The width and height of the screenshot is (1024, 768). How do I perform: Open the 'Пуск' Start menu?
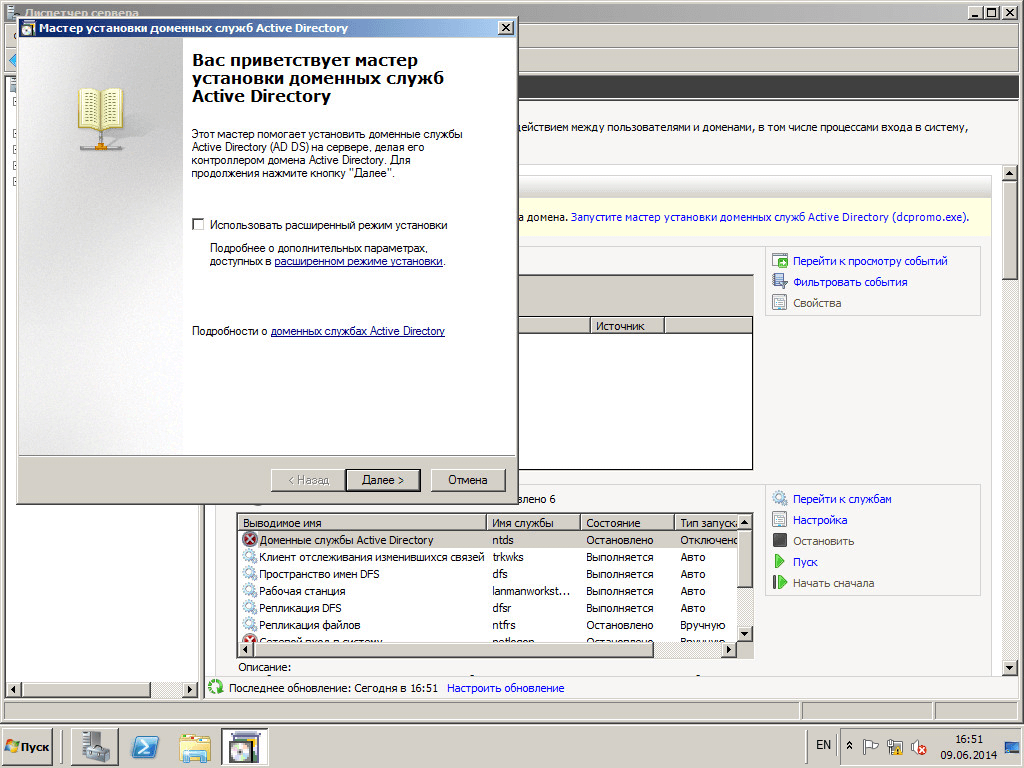point(28,746)
